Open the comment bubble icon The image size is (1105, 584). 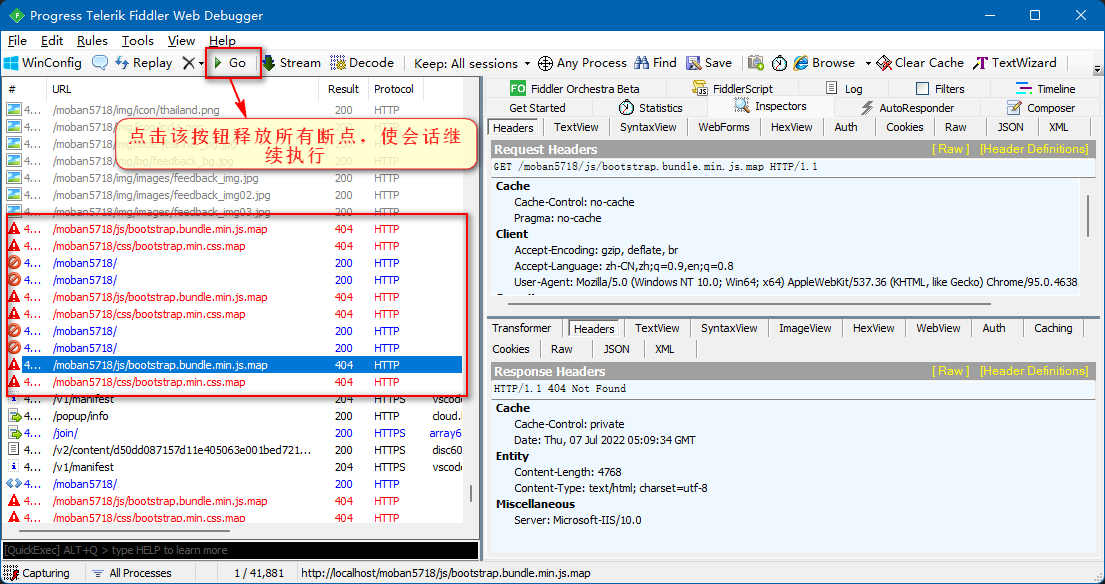coord(100,63)
